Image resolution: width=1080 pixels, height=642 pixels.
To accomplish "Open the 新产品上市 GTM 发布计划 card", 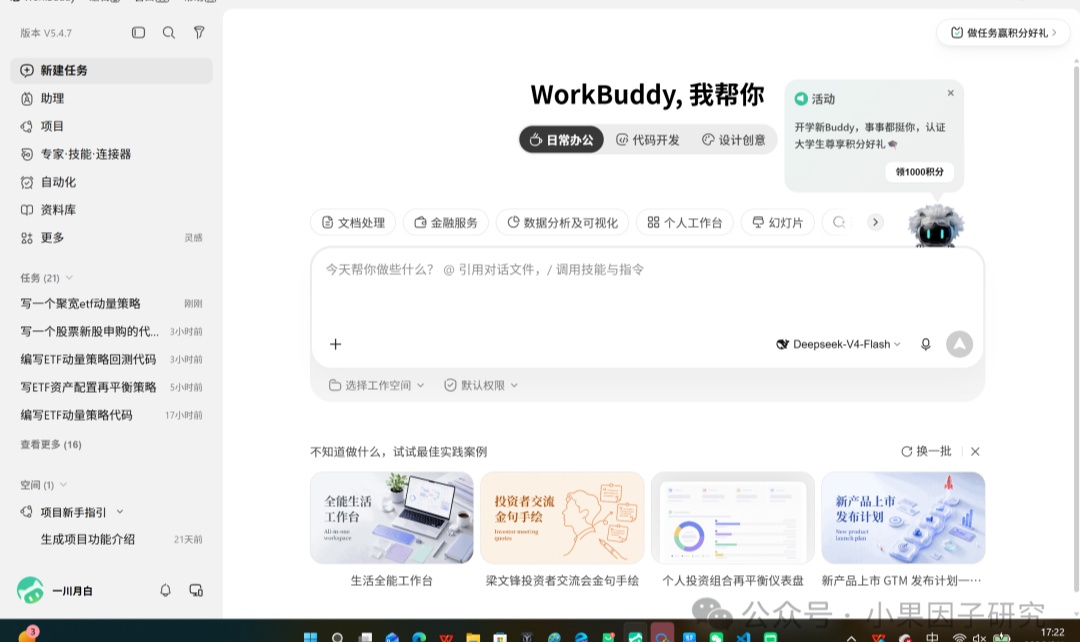I will pos(903,528).
